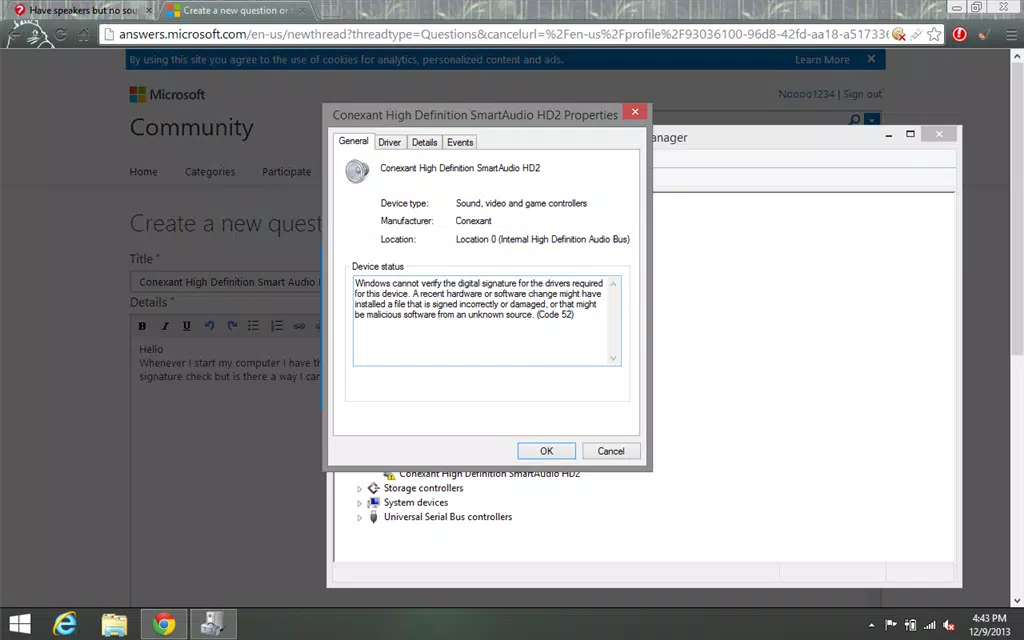The width and height of the screenshot is (1024, 640).
Task: Open File Explorer from taskbar
Action: [114, 624]
